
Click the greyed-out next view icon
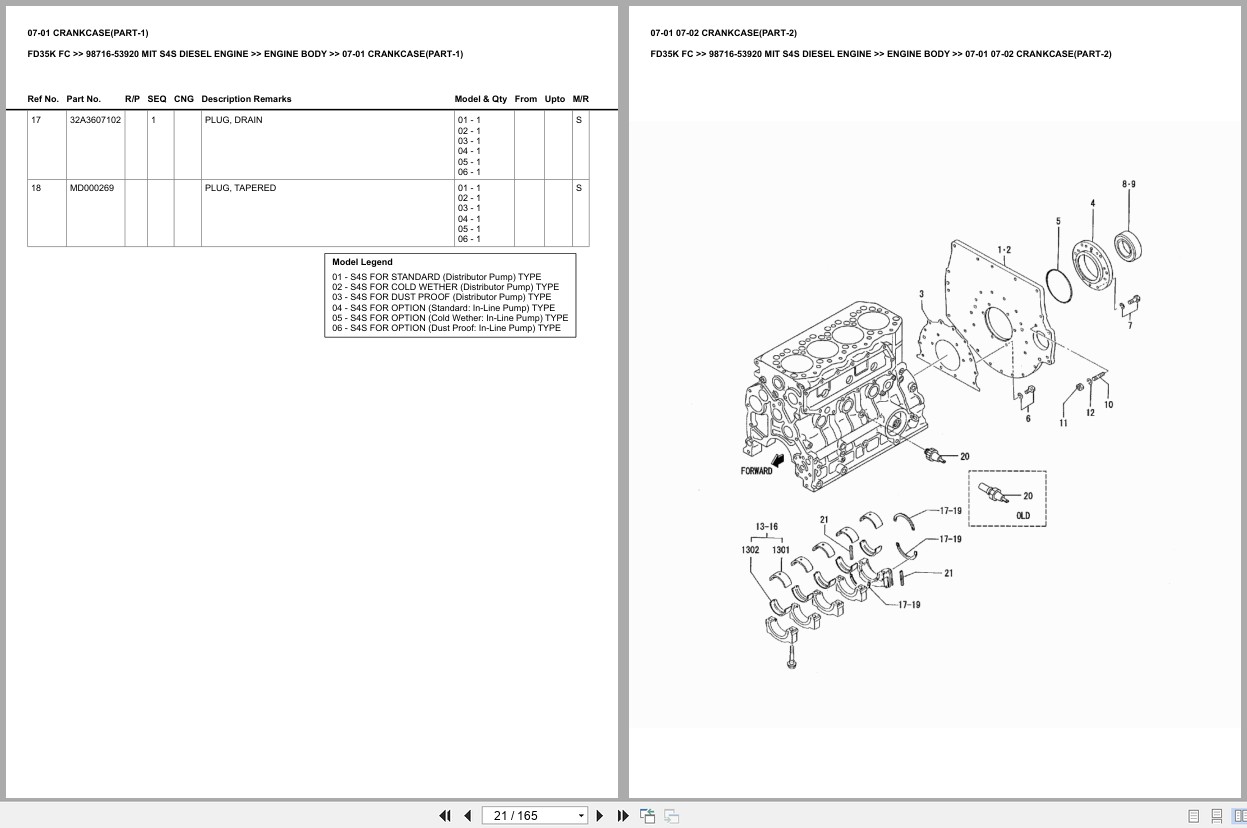(x=671, y=816)
